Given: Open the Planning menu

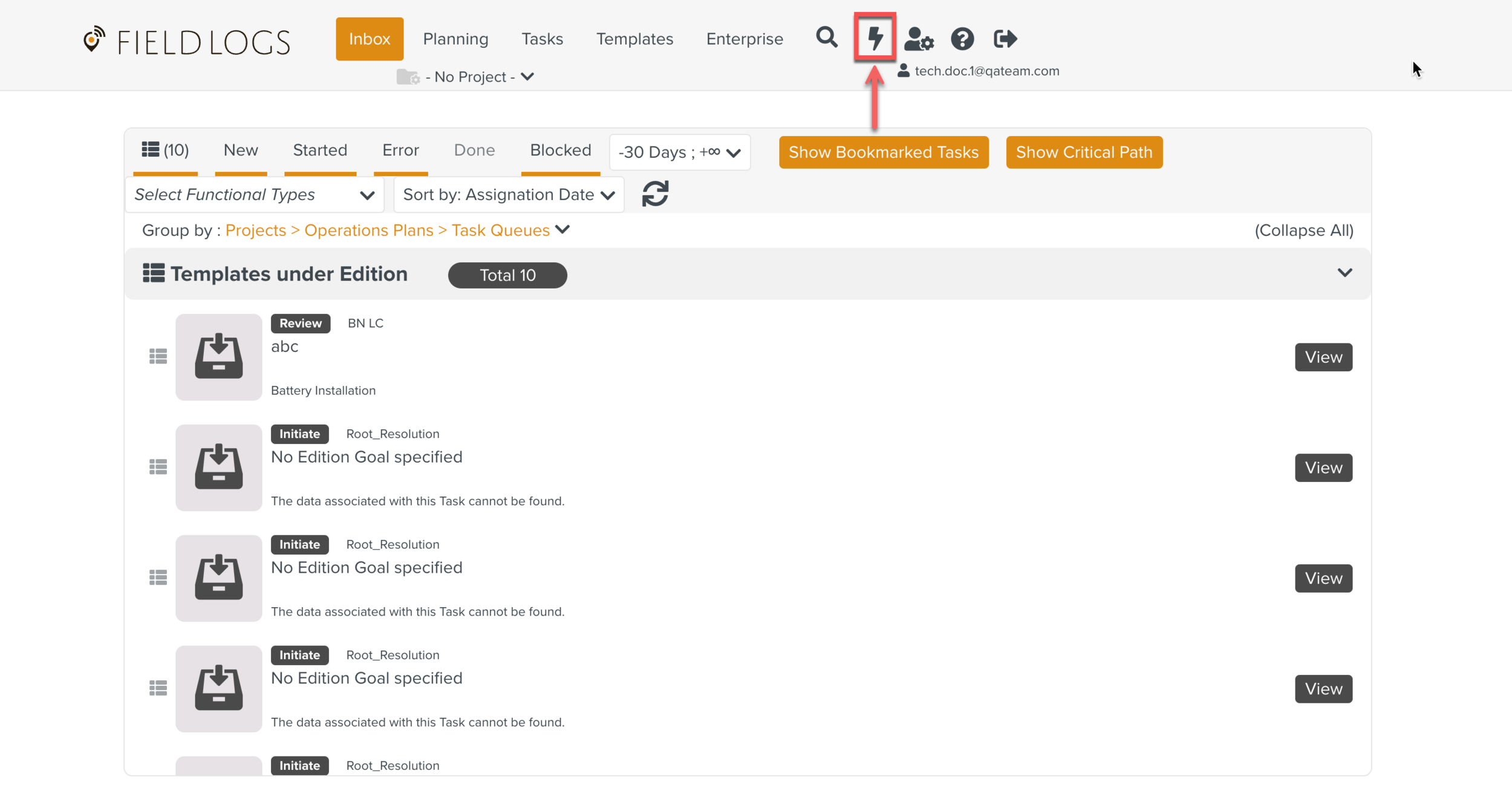Looking at the screenshot, I should pos(455,39).
